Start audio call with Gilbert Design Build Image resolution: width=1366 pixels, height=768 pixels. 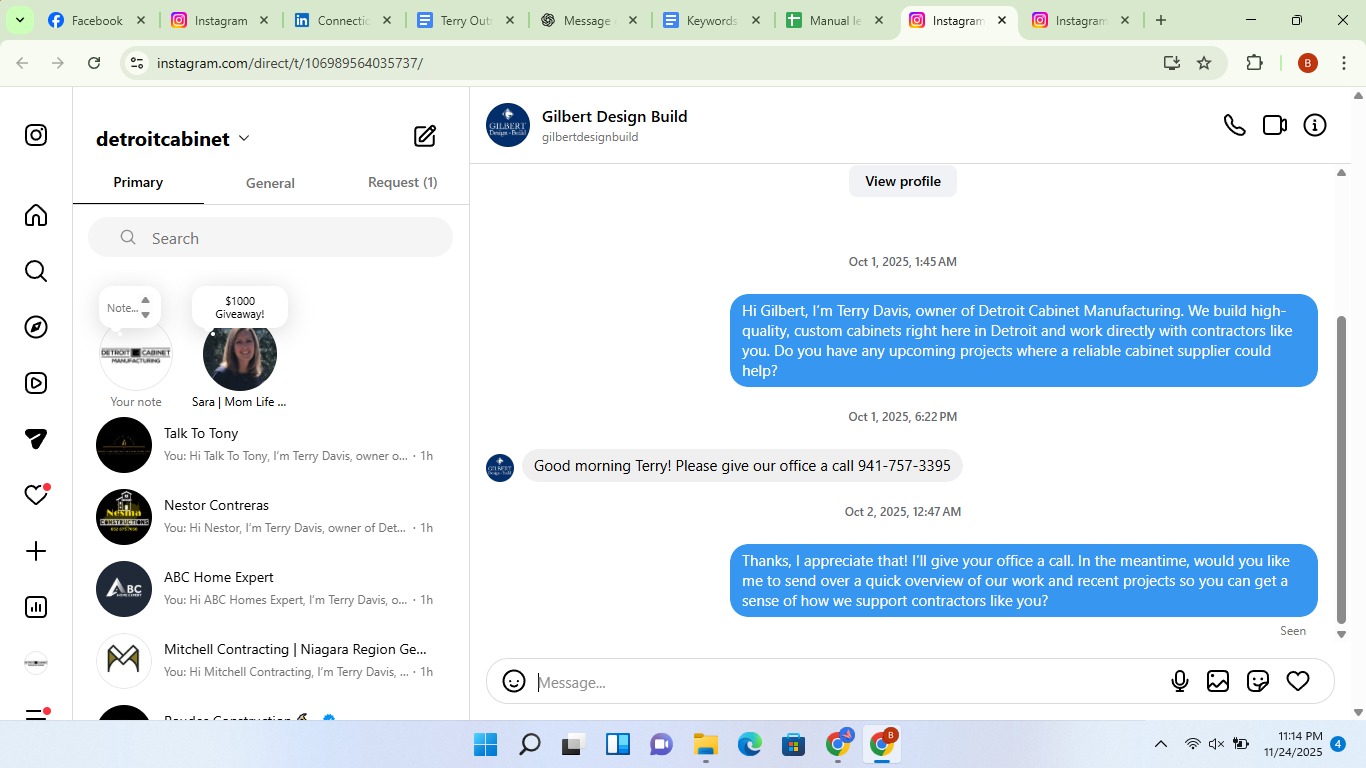(1235, 125)
